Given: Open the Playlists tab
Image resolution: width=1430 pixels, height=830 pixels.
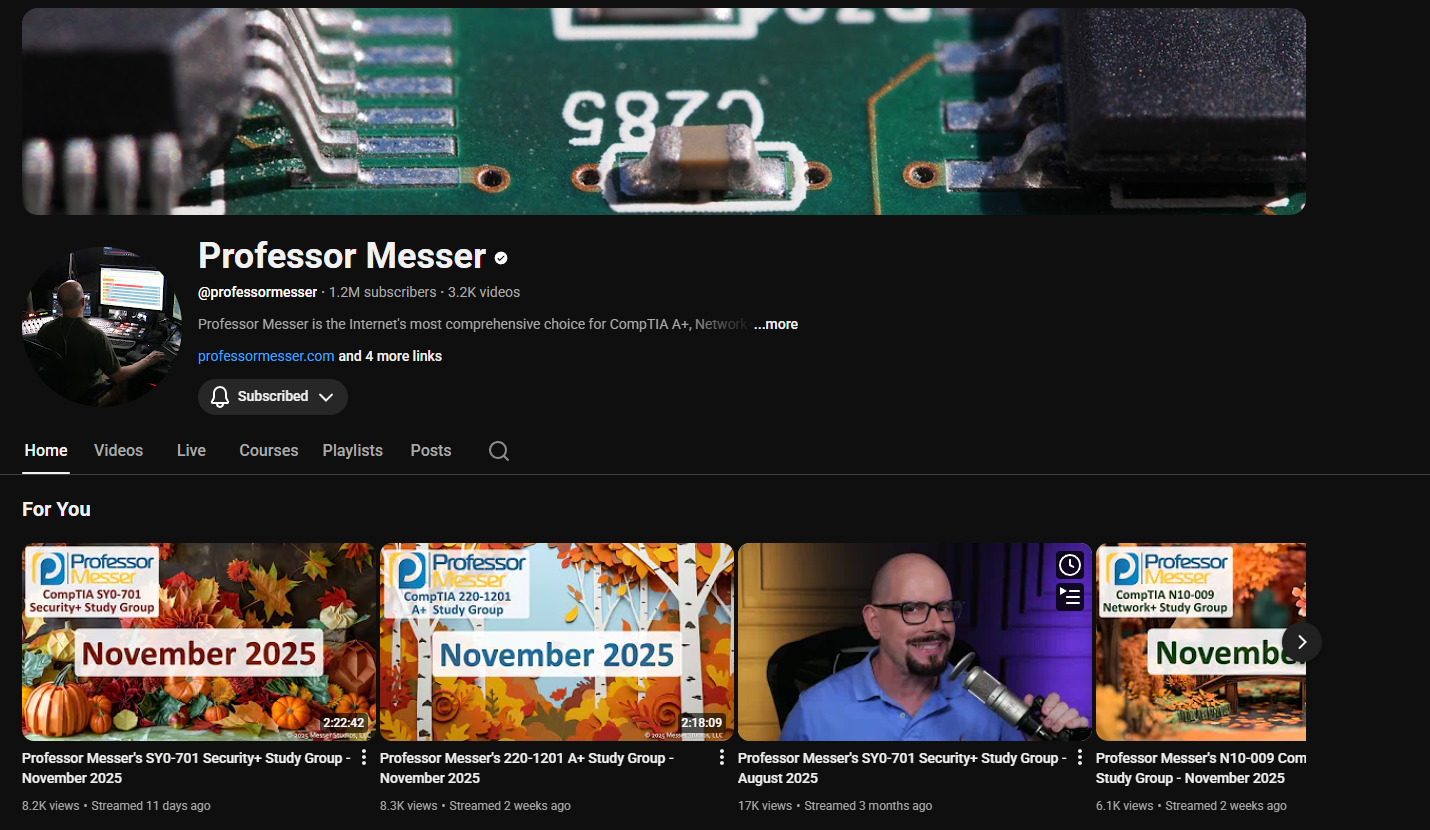Looking at the screenshot, I should pyautogui.click(x=352, y=451).
